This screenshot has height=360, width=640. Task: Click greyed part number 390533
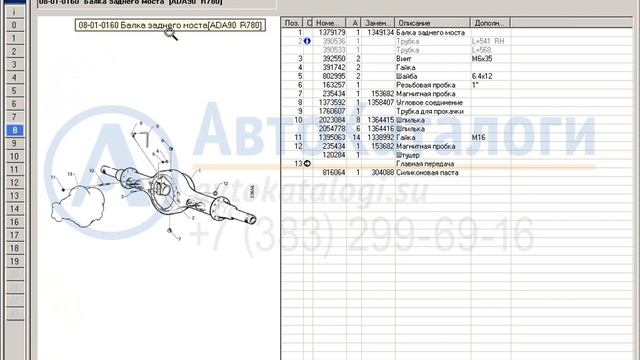click(334, 50)
